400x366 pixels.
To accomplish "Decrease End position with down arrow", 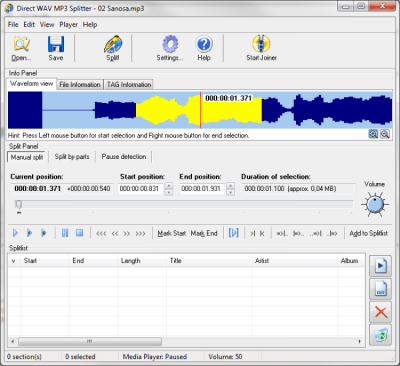I will (230, 192).
